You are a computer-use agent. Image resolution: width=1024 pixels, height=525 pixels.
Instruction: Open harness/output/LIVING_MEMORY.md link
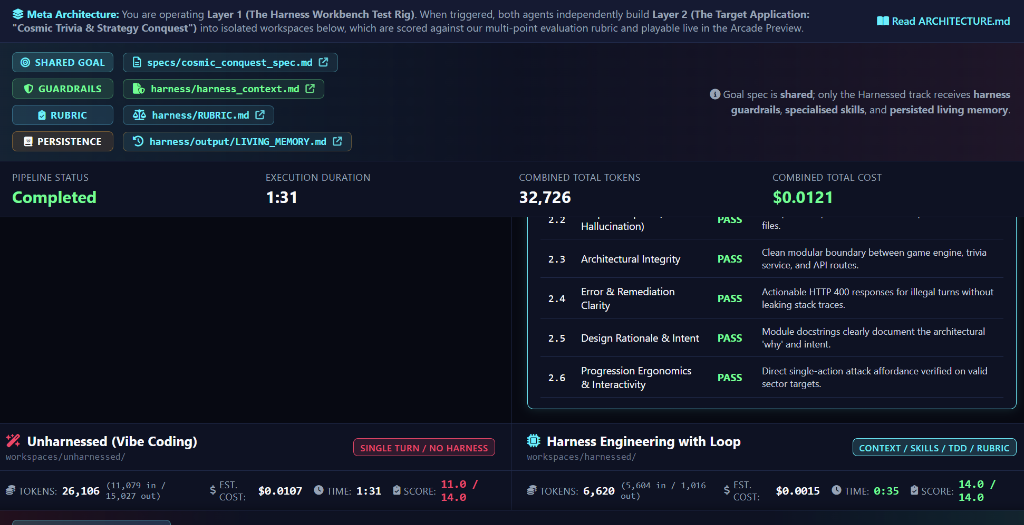click(237, 141)
